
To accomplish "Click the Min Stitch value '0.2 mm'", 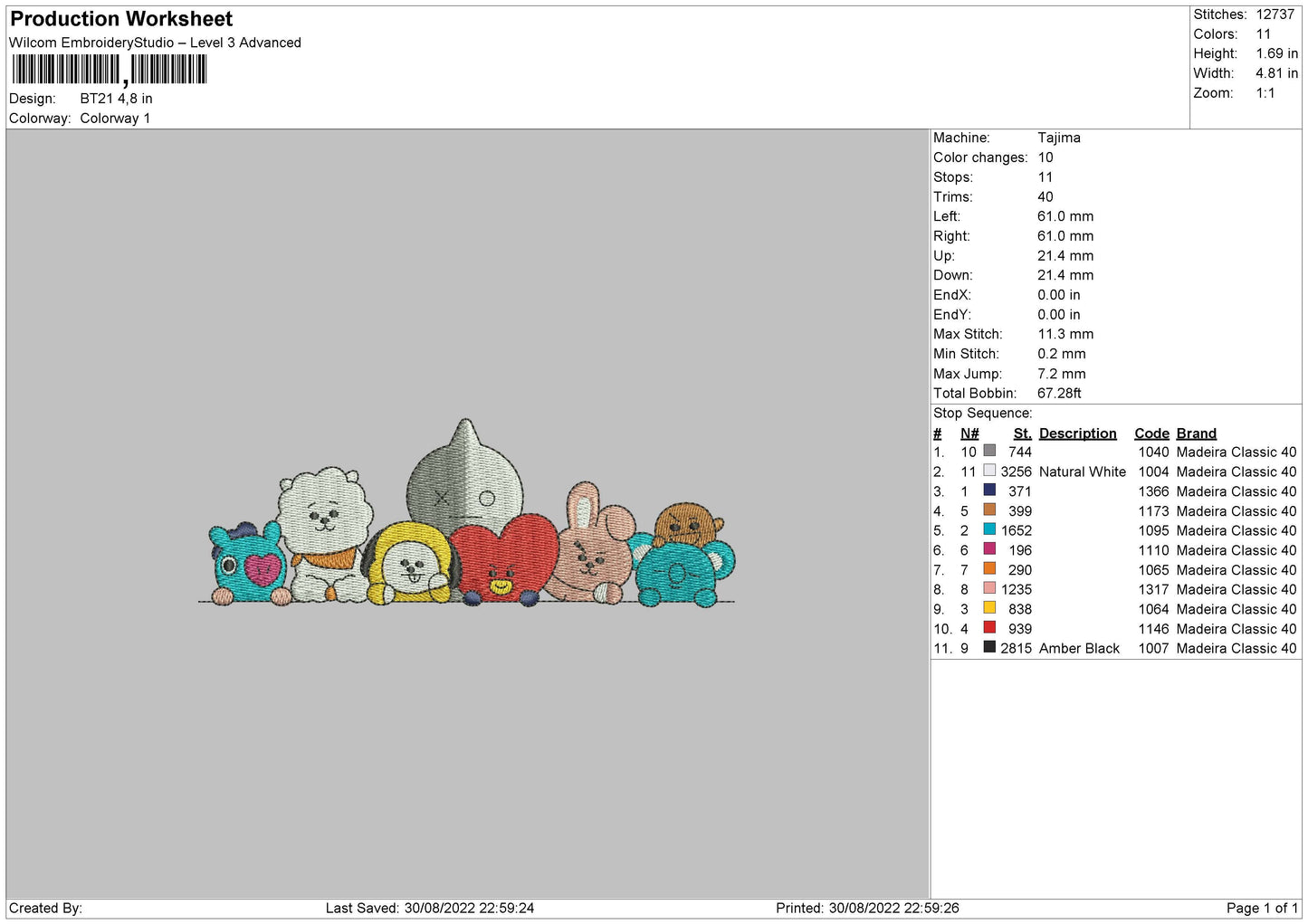I will [x=1062, y=354].
